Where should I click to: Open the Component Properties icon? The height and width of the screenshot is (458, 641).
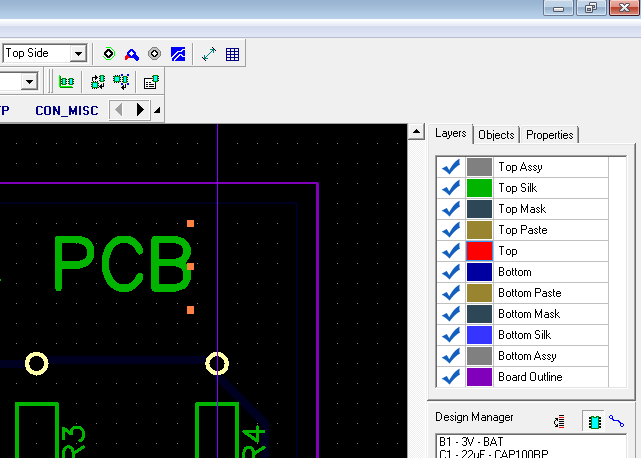(x=151, y=82)
